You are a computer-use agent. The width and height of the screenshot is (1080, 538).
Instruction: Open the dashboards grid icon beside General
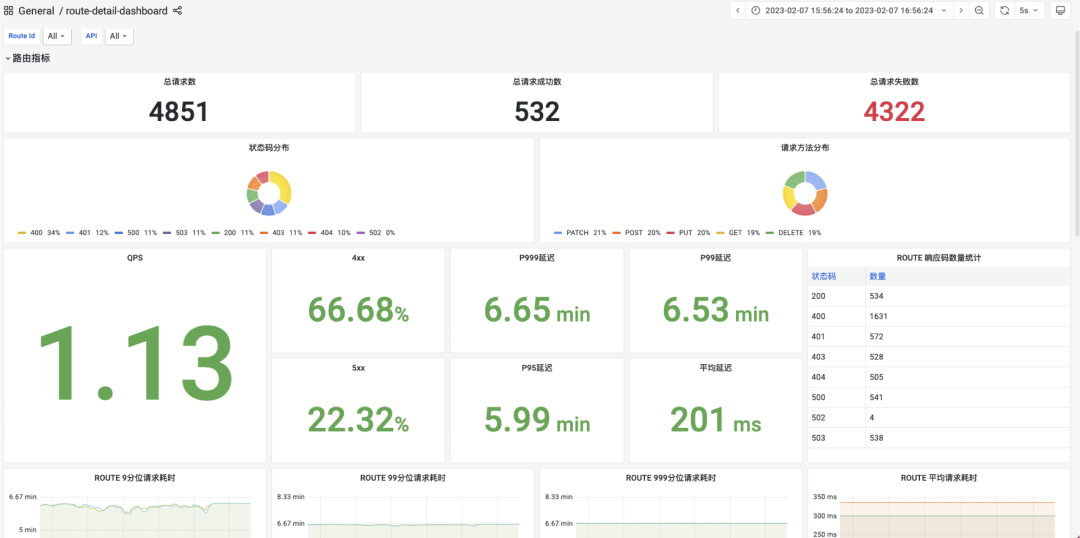click(9, 11)
